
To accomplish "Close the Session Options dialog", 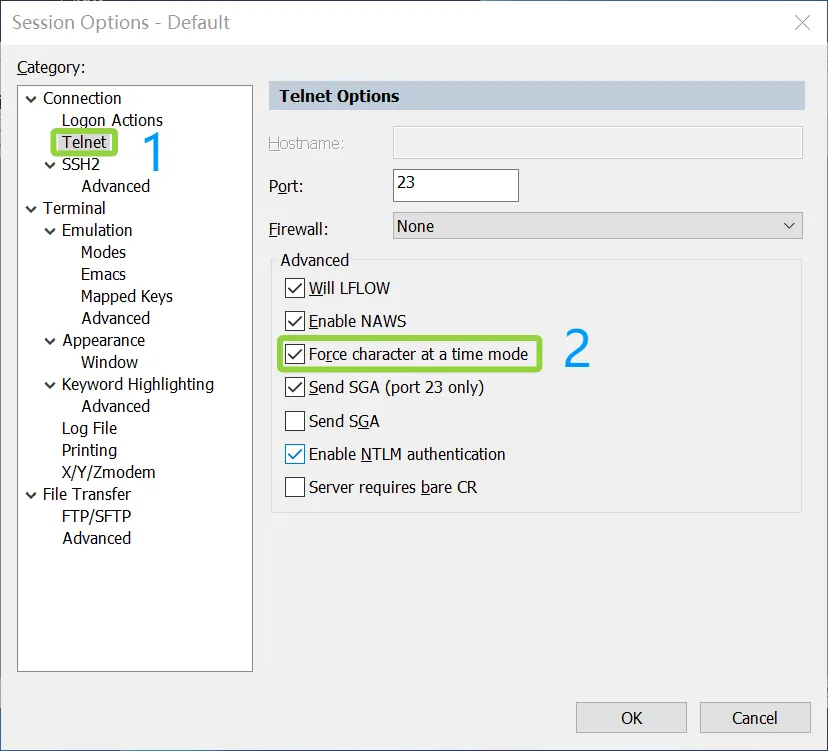I will point(801,23).
